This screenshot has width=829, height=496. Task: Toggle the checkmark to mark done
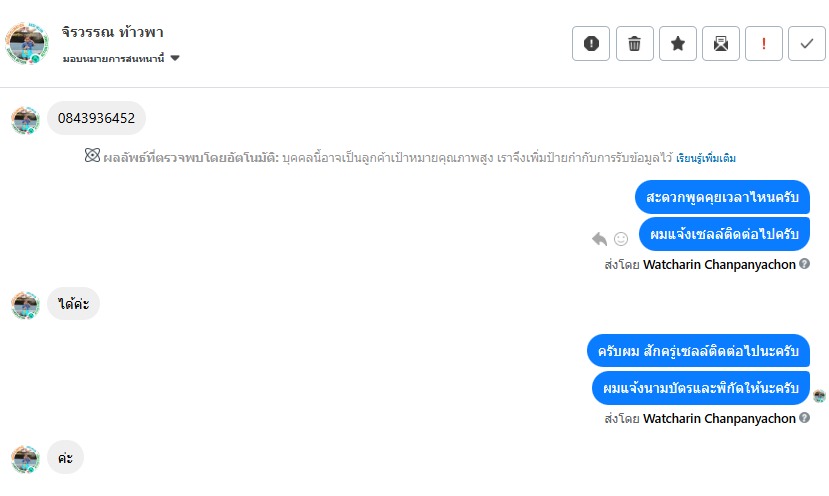[x=806, y=43]
